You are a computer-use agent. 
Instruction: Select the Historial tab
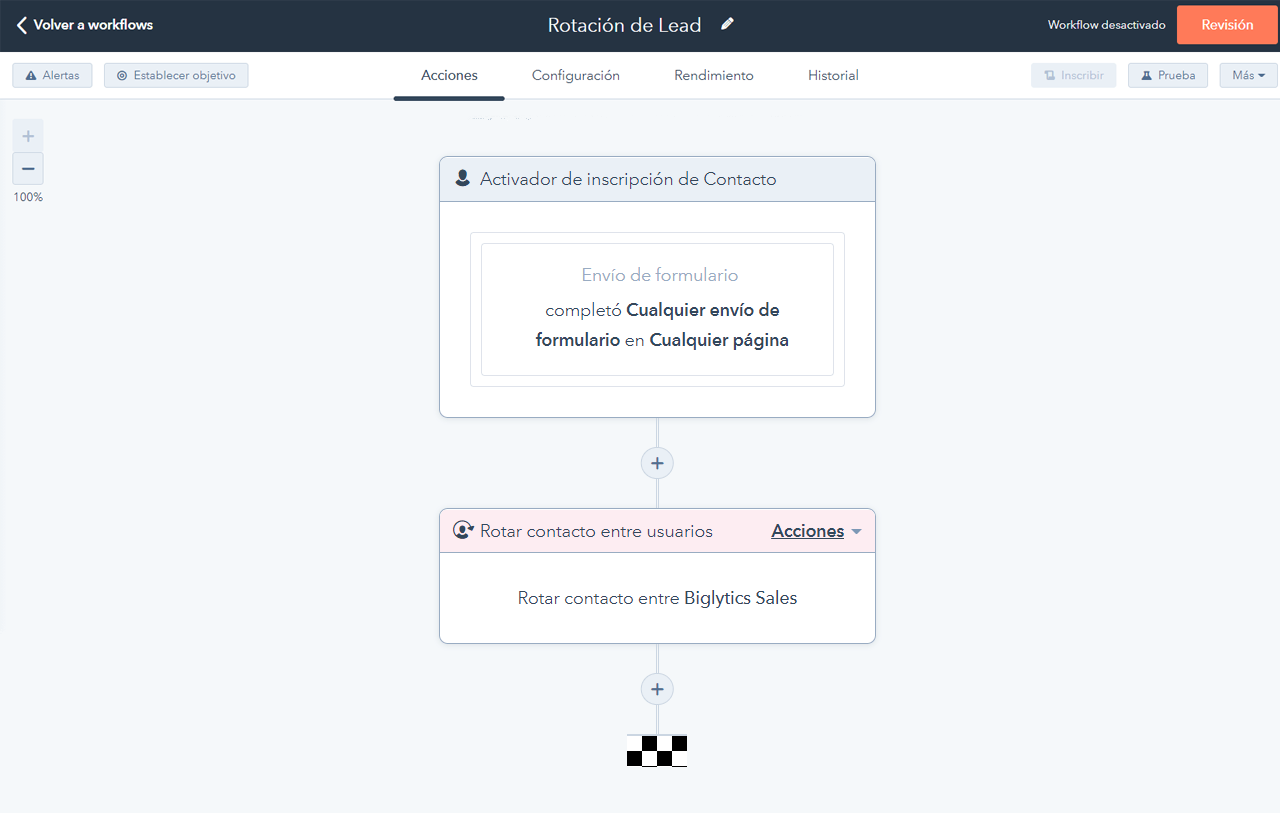832,75
